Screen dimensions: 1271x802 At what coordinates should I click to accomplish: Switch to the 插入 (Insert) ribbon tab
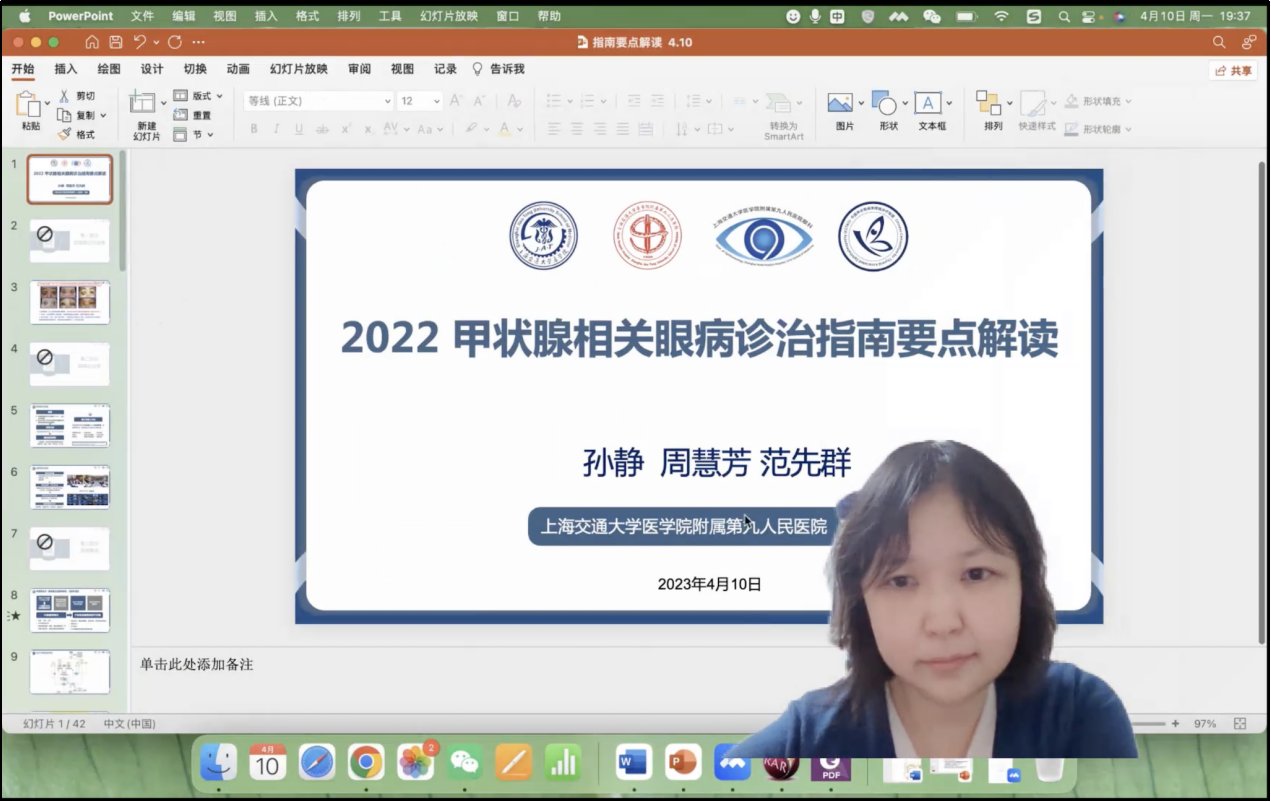[66, 69]
